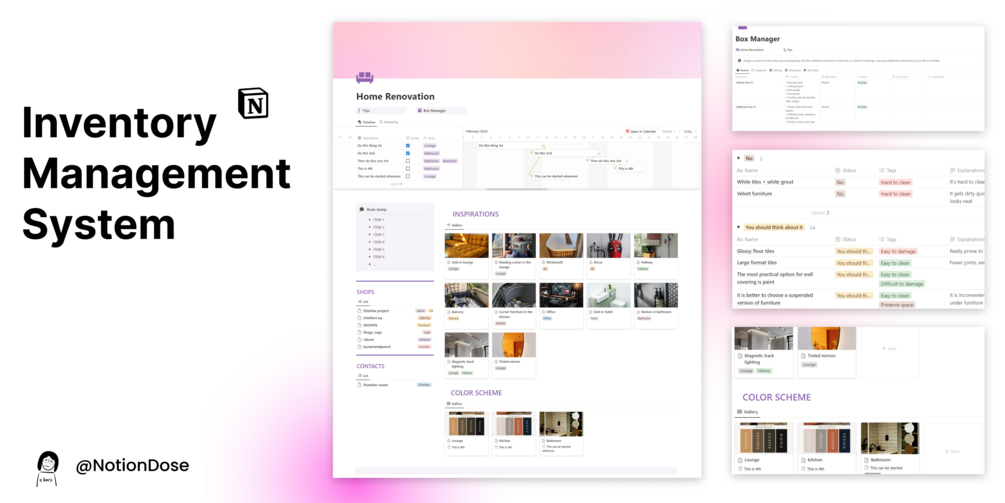1005x503 pixels.
Task: Click the purple sofa page icon
Action: (x=365, y=78)
